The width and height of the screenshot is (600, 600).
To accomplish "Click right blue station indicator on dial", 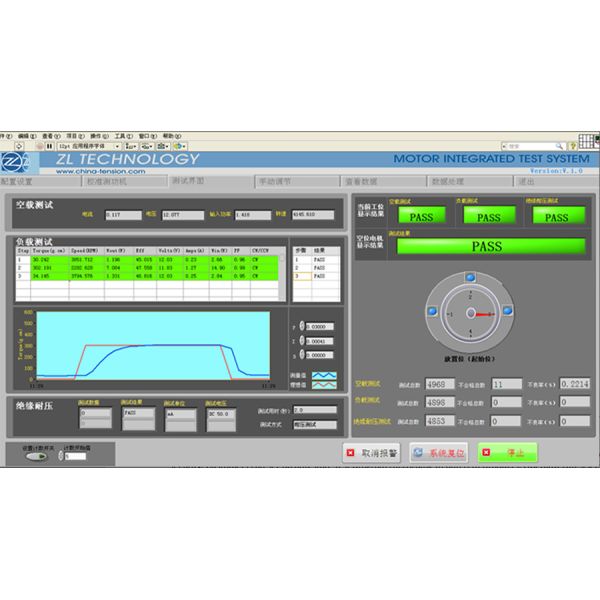I will pos(507,313).
